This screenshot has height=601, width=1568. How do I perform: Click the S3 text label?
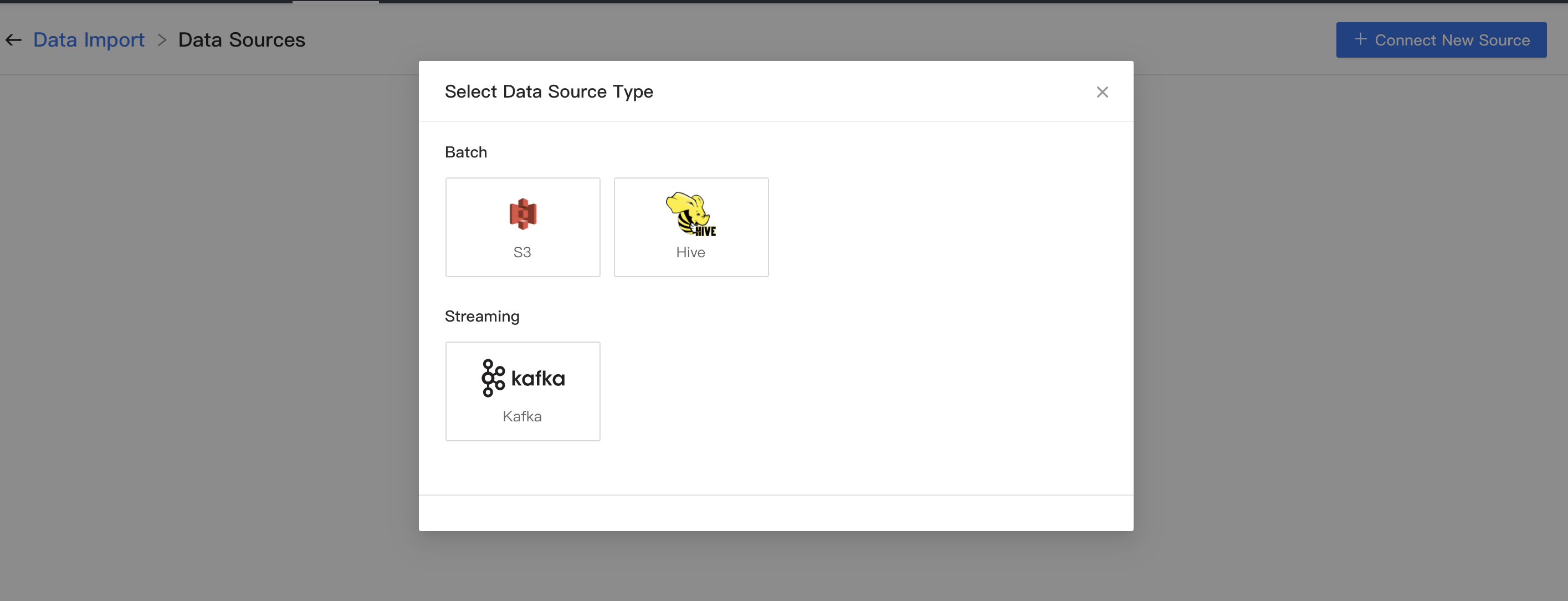[522, 252]
